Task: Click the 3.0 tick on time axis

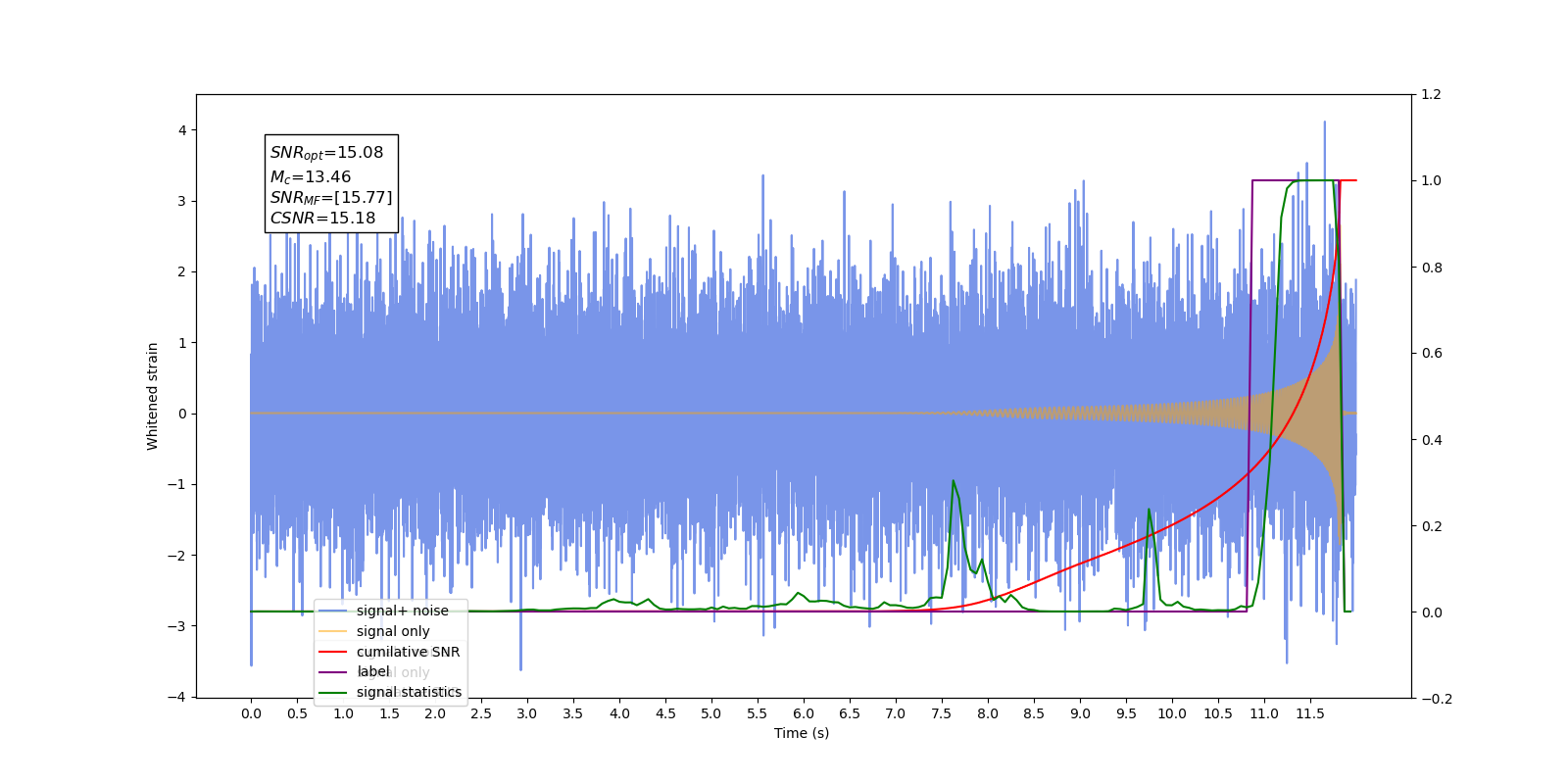Action: (x=527, y=713)
